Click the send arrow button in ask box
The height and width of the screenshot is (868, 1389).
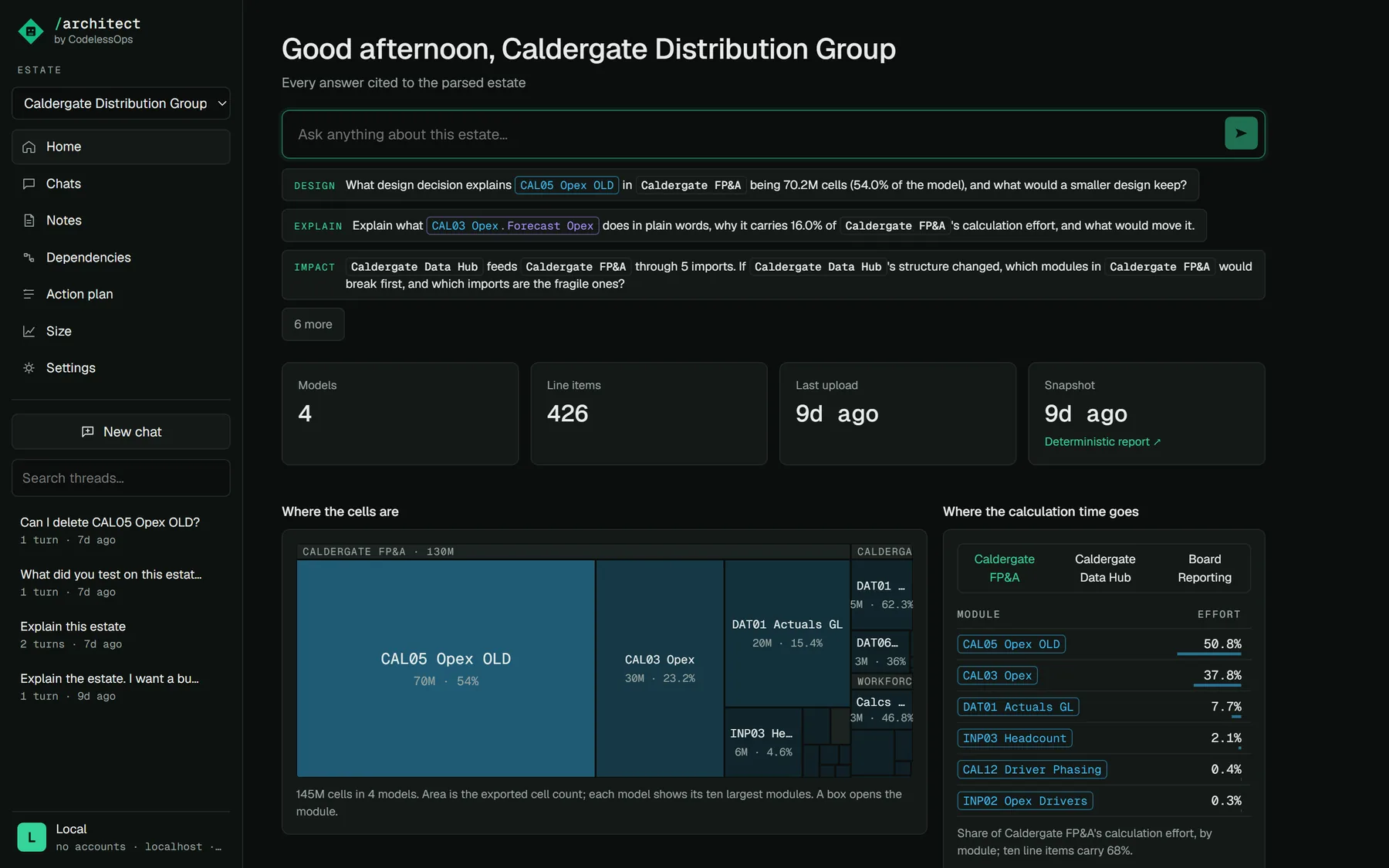pyautogui.click(x=1241, y=133)
